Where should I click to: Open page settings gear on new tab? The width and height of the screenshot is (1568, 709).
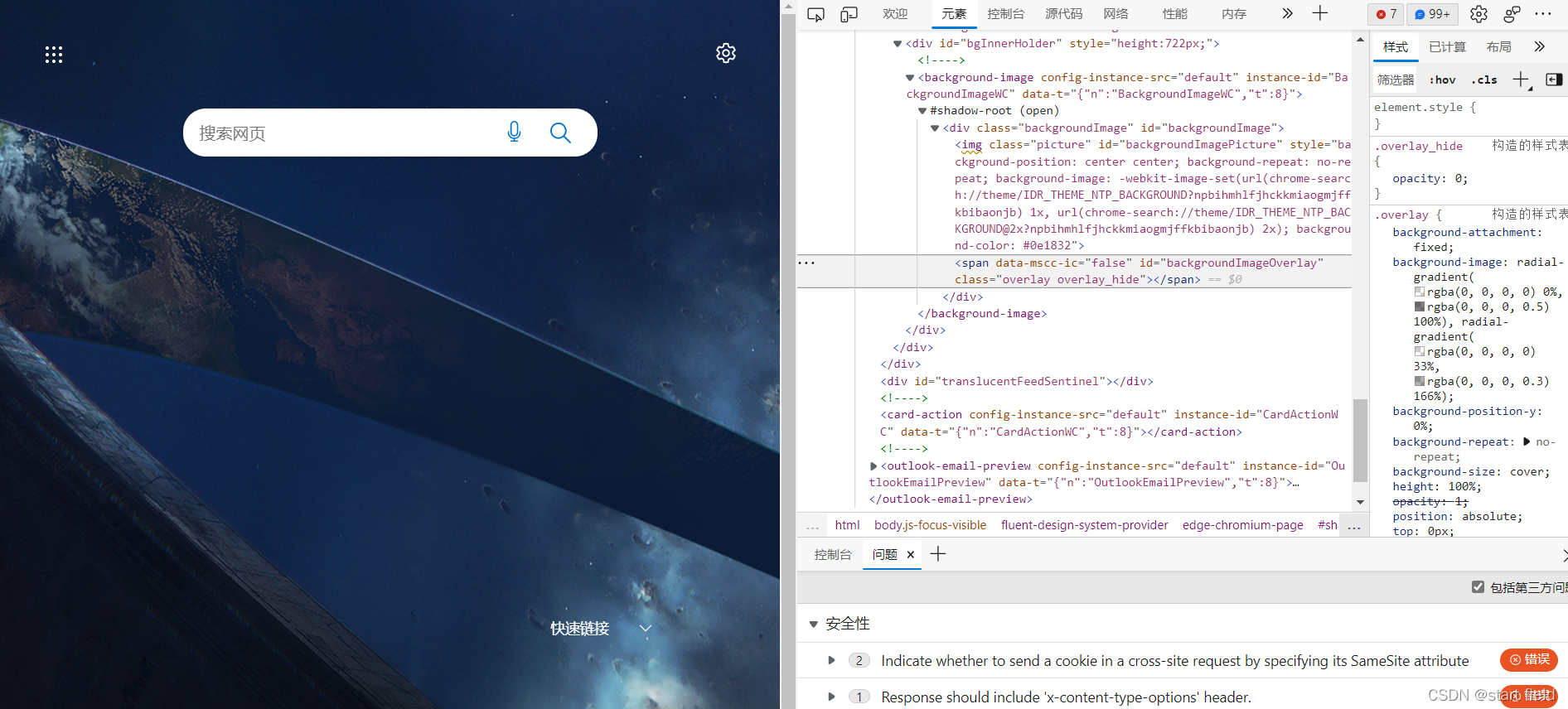tap(726, 53)
